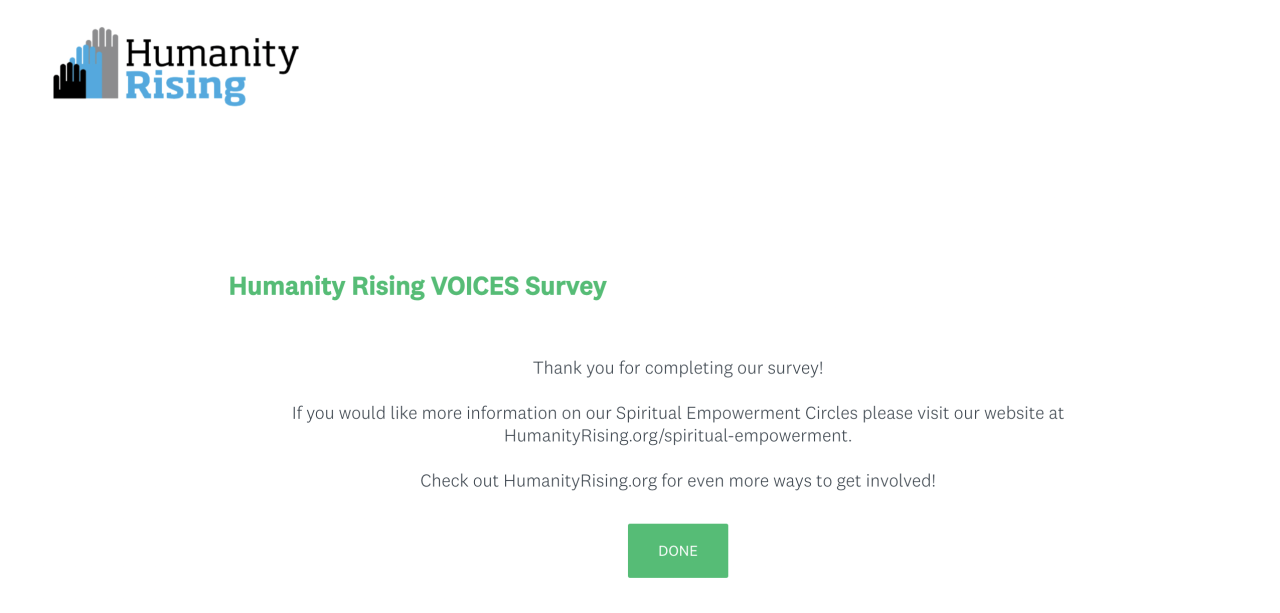Click "HumanityRising.org" in the Check out line

(580, 481)
